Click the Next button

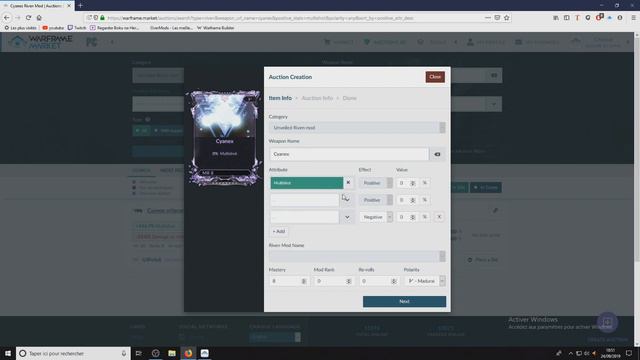point(404,301)
